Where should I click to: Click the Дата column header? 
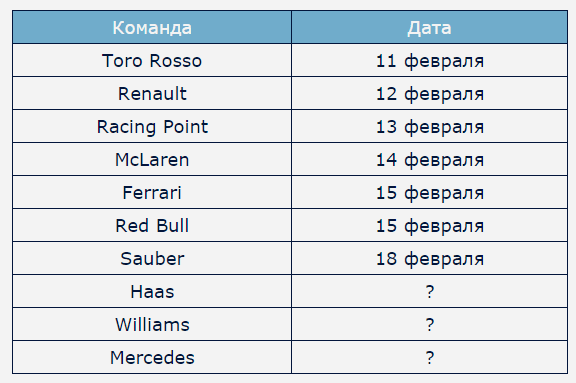coord(429,28)
